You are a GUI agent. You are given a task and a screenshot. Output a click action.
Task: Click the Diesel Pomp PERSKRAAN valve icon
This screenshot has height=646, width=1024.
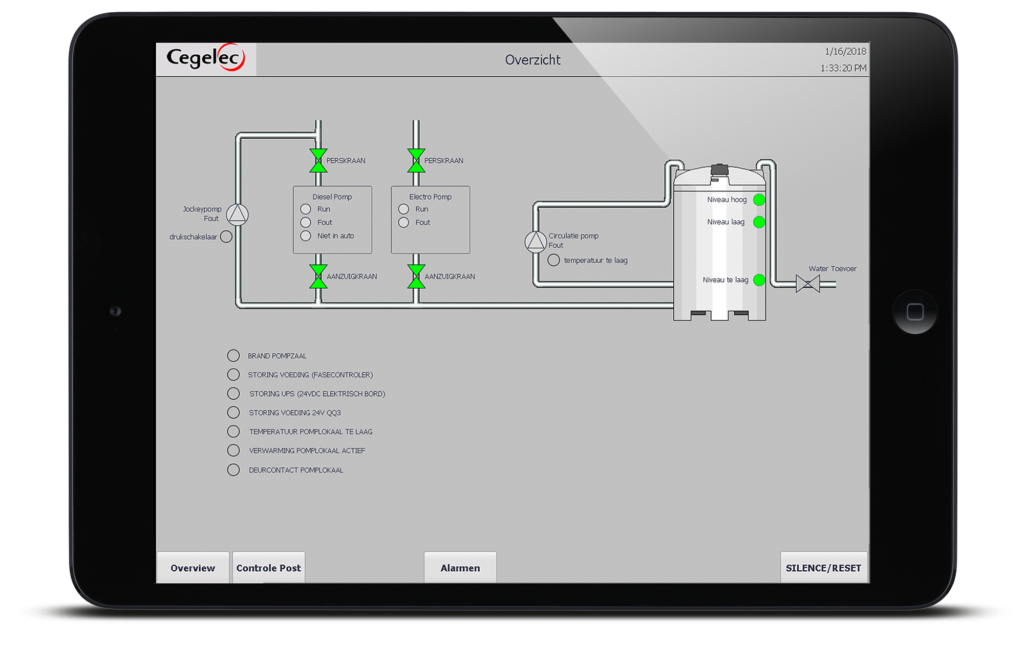pos(318,161)
